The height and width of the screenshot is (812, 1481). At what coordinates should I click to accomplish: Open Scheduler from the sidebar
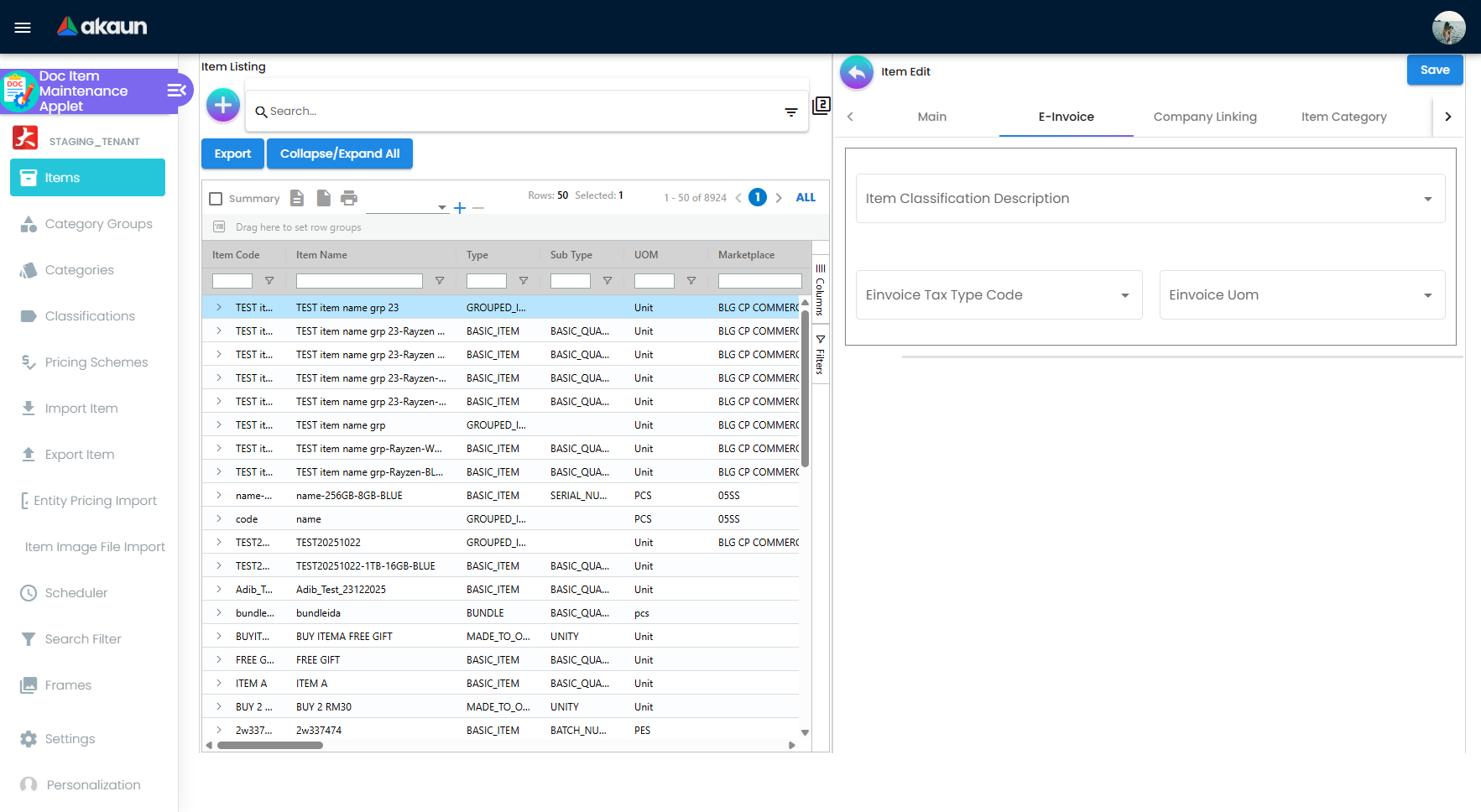click(76, 593)
